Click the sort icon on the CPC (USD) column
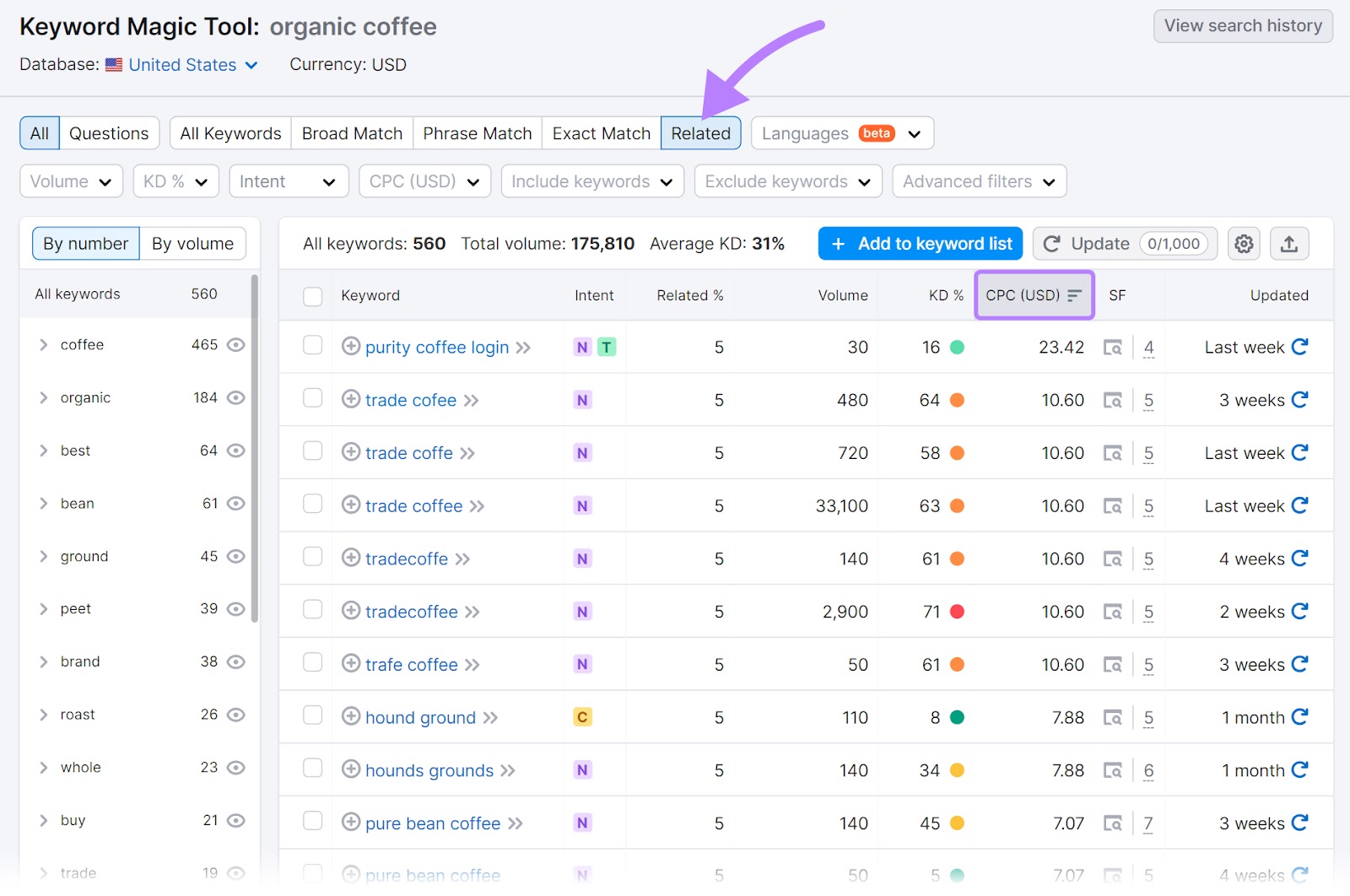1350x896 pixels. 1073,295
